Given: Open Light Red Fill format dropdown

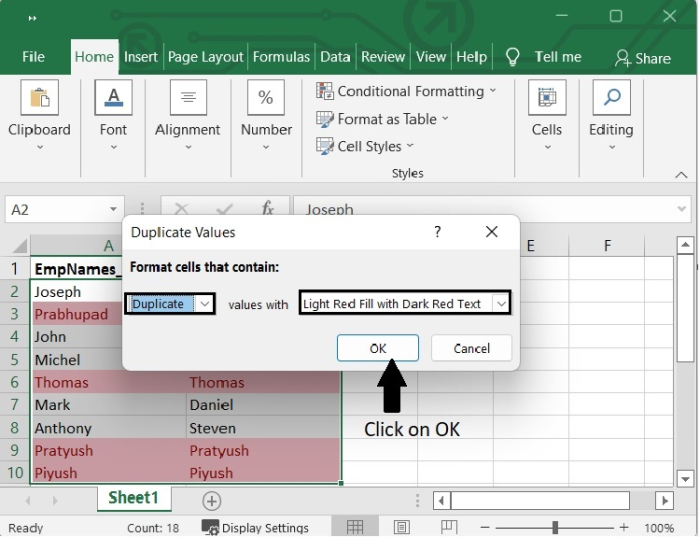Looking at the screenshot, I should [500, 304].
